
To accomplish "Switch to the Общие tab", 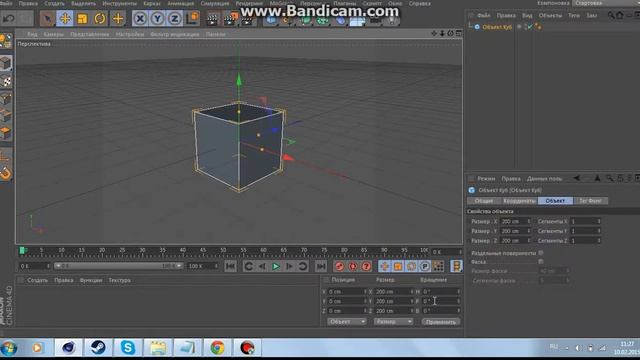I will (484, 201).
